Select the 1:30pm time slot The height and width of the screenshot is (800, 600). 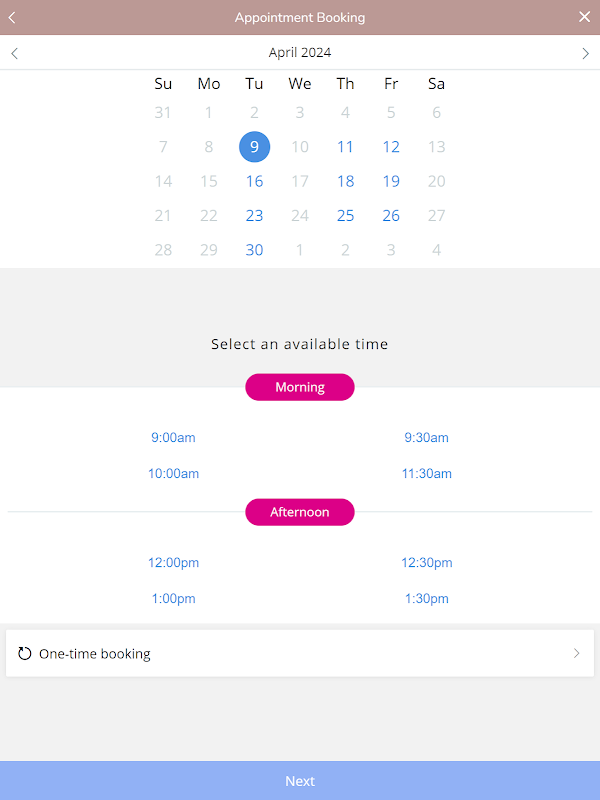(x=426, y=598)
